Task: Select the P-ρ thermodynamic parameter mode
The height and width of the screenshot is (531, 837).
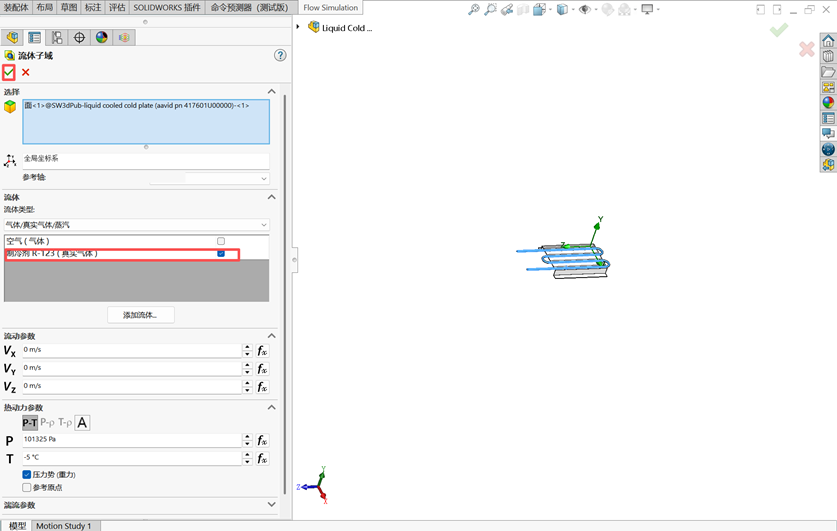Action: click(48, 423)
